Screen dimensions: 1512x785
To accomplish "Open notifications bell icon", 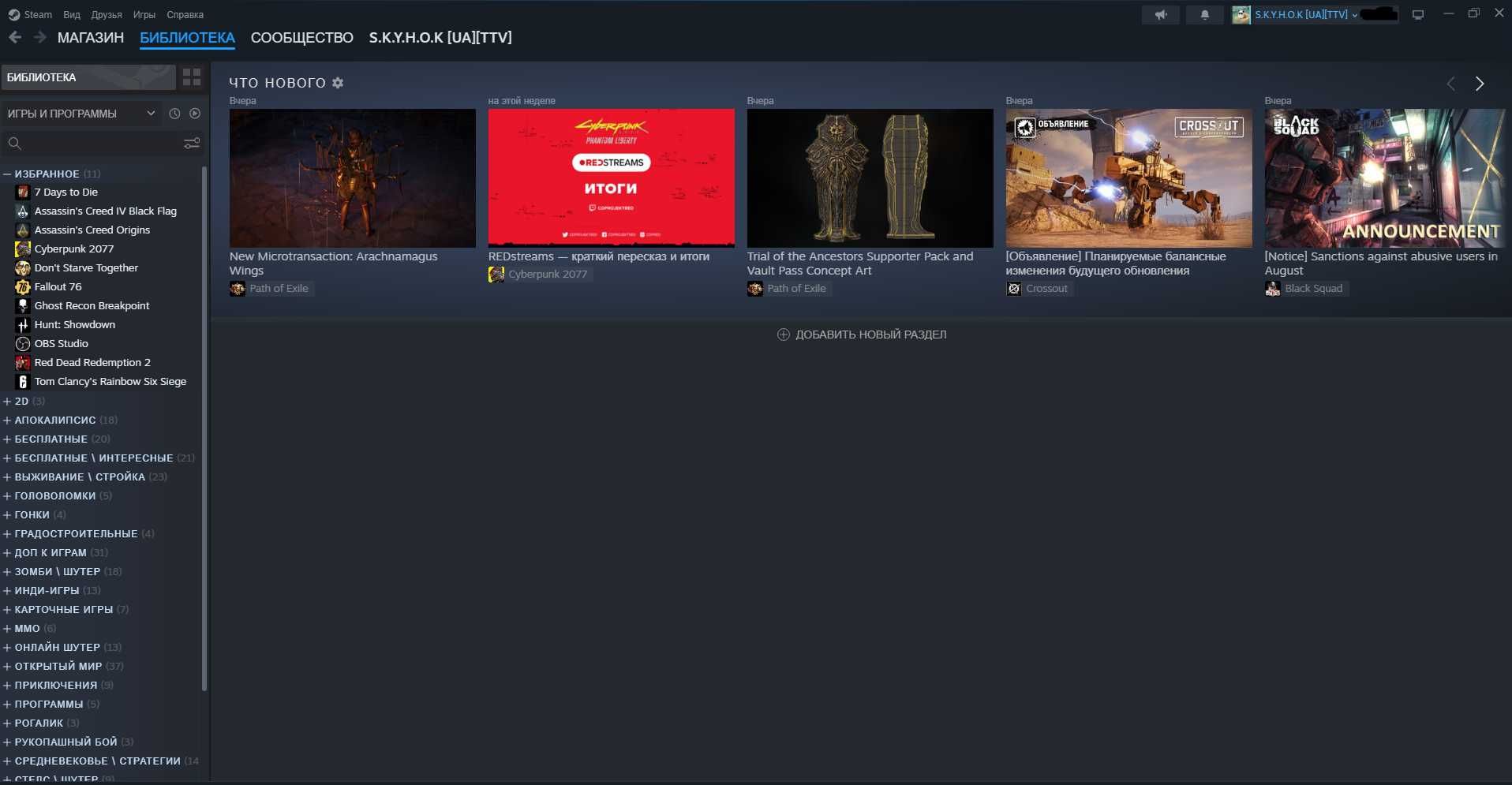I will pyautogui.click(x=1204, y=14).
